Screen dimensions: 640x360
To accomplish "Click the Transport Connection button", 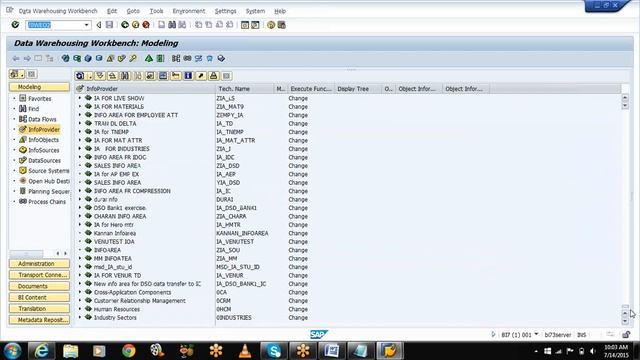I will (x=39, y=275).
